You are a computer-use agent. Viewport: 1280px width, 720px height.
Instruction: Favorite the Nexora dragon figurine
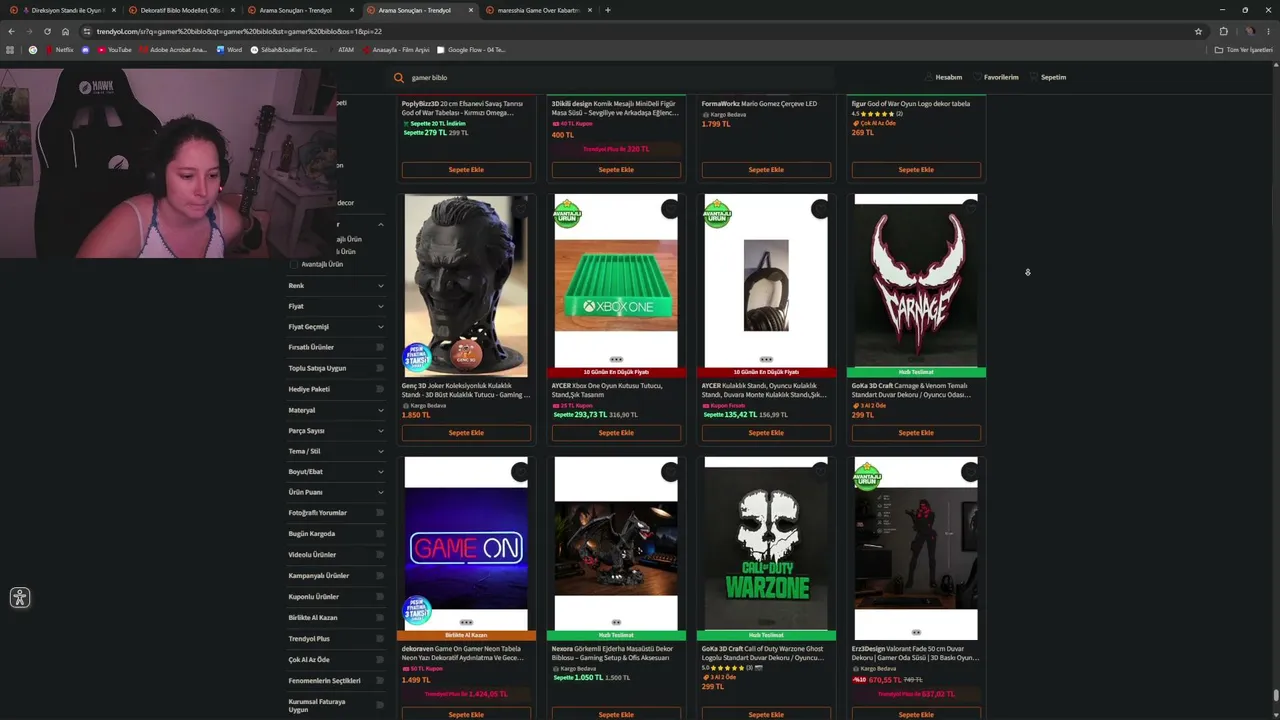click(670, 472)
